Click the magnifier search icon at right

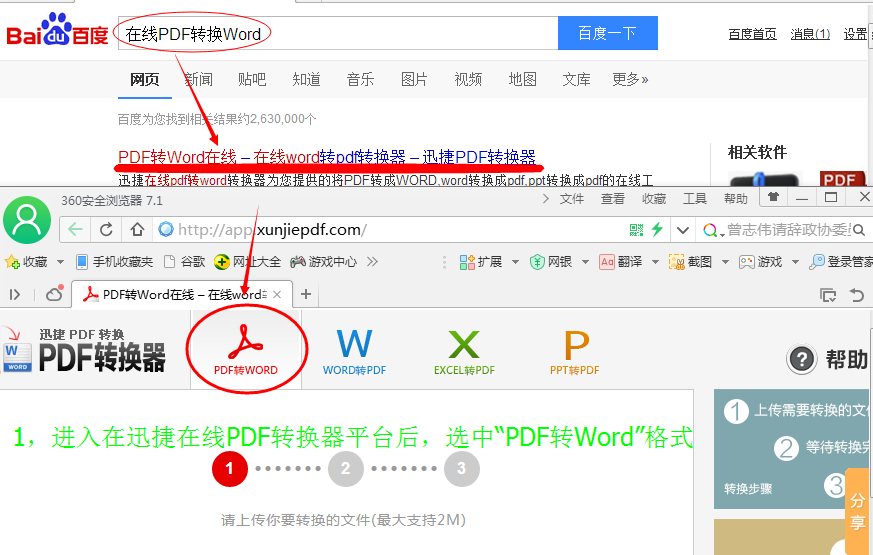[x=859, y=229]
